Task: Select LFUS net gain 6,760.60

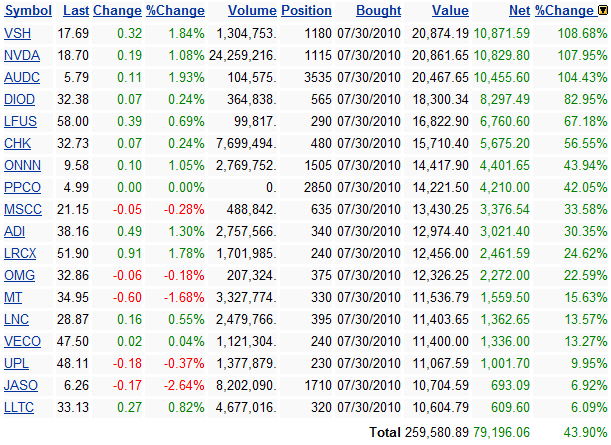Action: (505, 122)
